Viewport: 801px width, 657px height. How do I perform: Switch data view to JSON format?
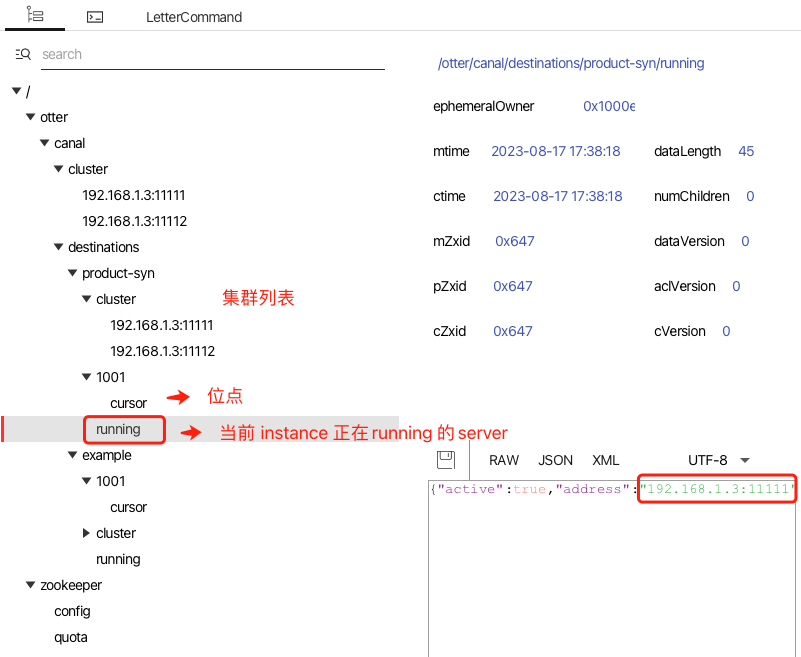click(555, 460)
